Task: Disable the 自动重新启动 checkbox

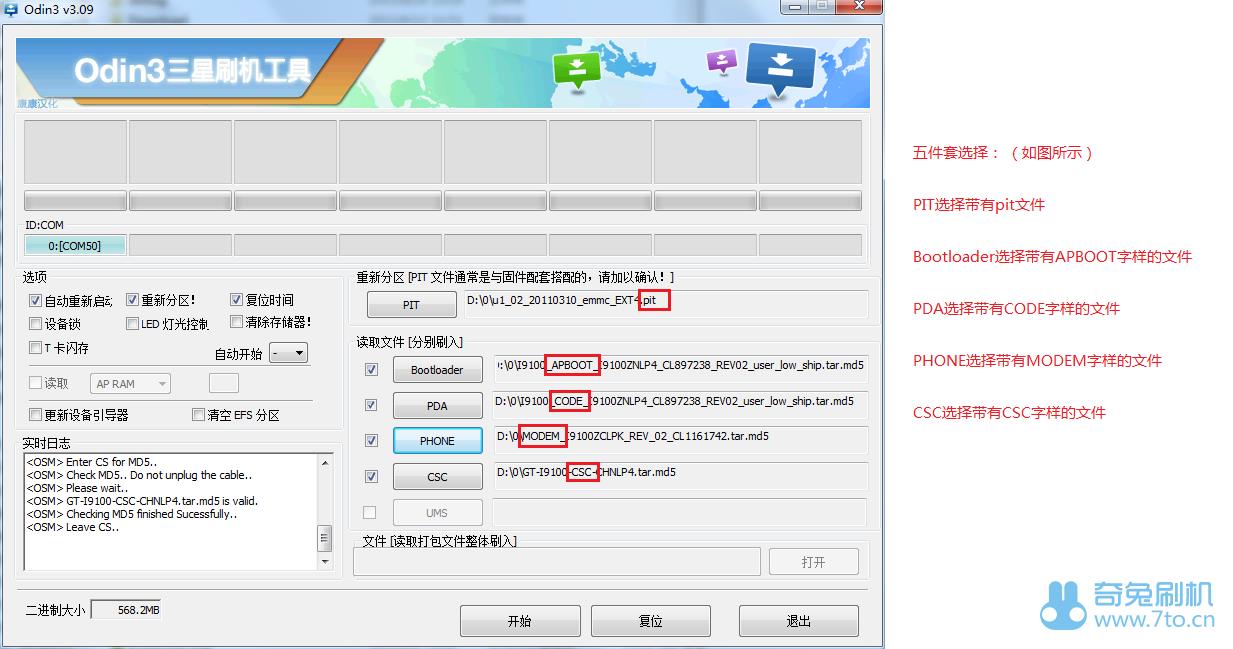Action: 36,300
